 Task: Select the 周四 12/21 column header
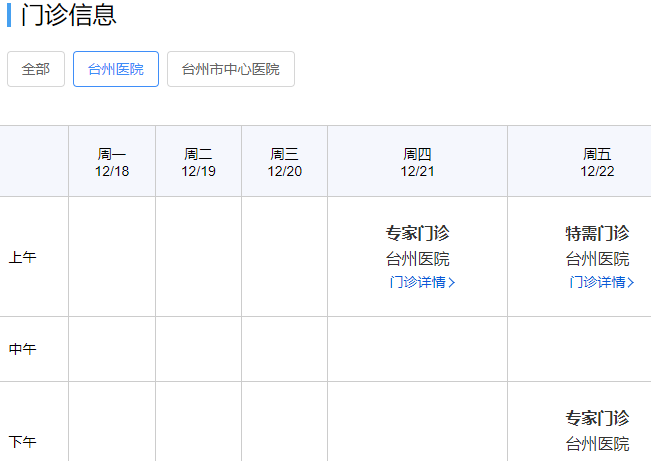pyautogui.click(x=417, y=162)
